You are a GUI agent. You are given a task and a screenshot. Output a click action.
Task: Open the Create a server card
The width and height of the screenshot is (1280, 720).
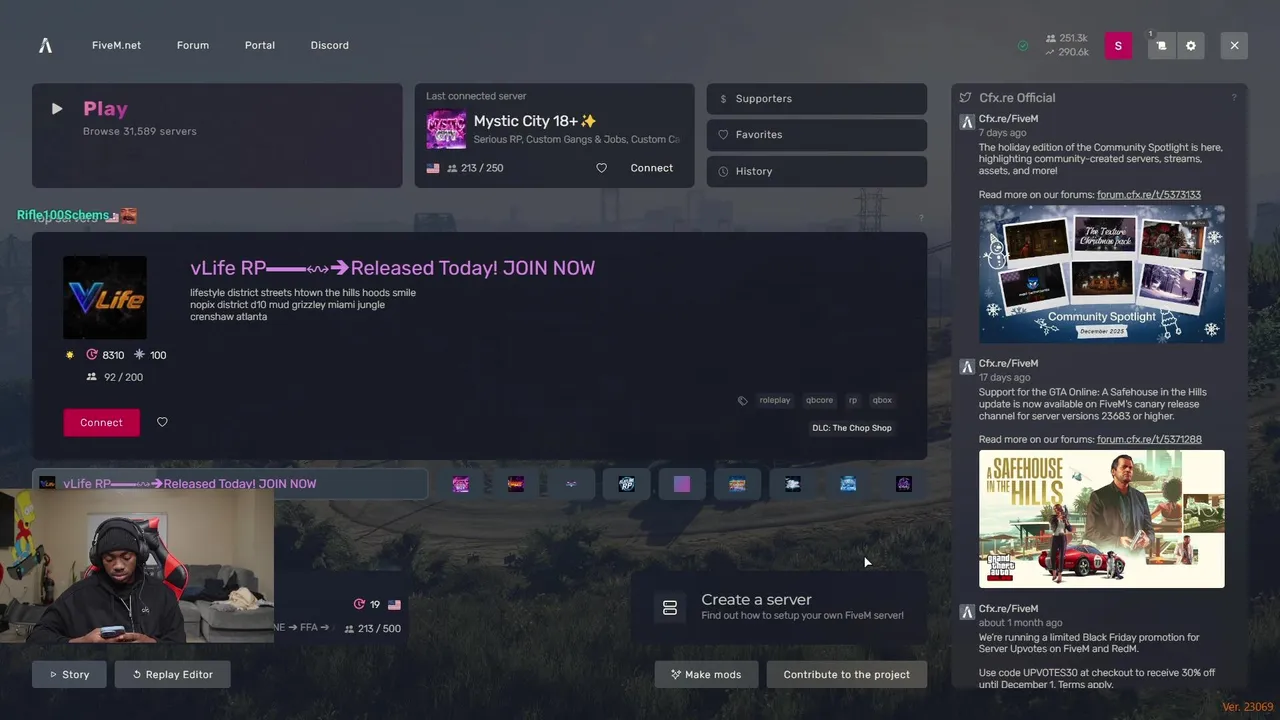coord(778,607)
